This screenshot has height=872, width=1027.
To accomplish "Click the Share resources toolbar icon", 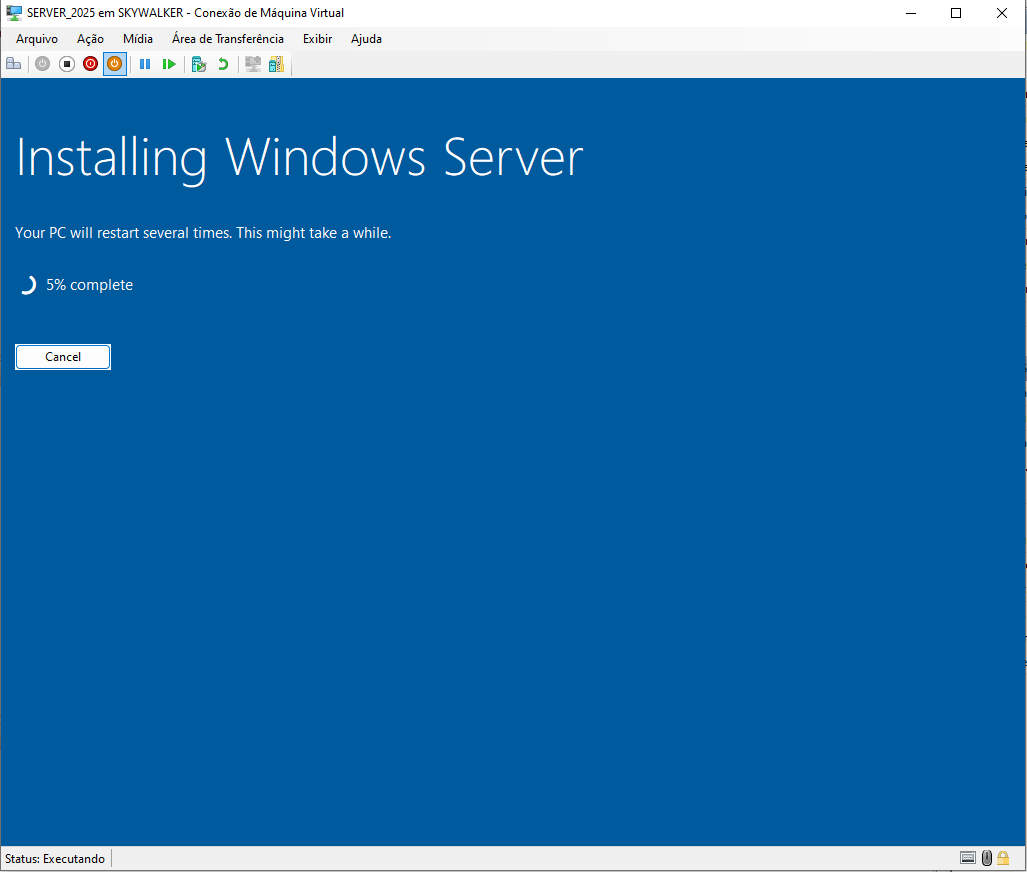I will 276,64.
